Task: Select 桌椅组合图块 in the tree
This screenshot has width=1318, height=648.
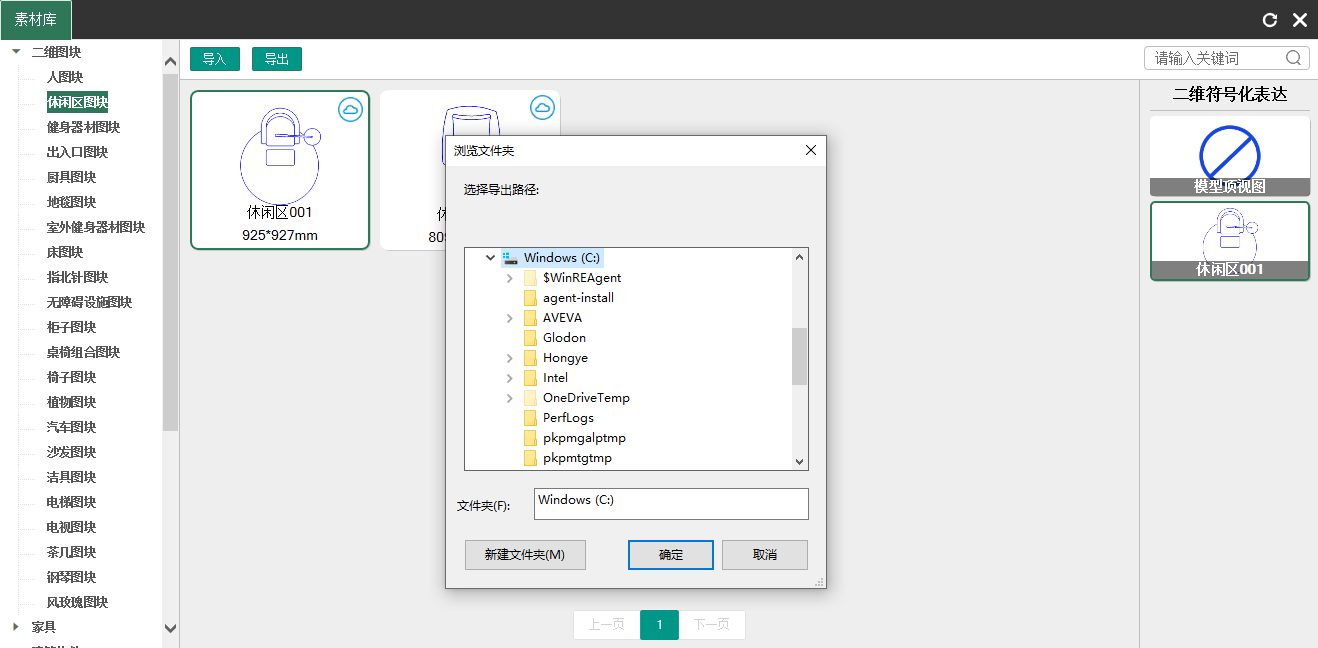Action: coord(83,352)
